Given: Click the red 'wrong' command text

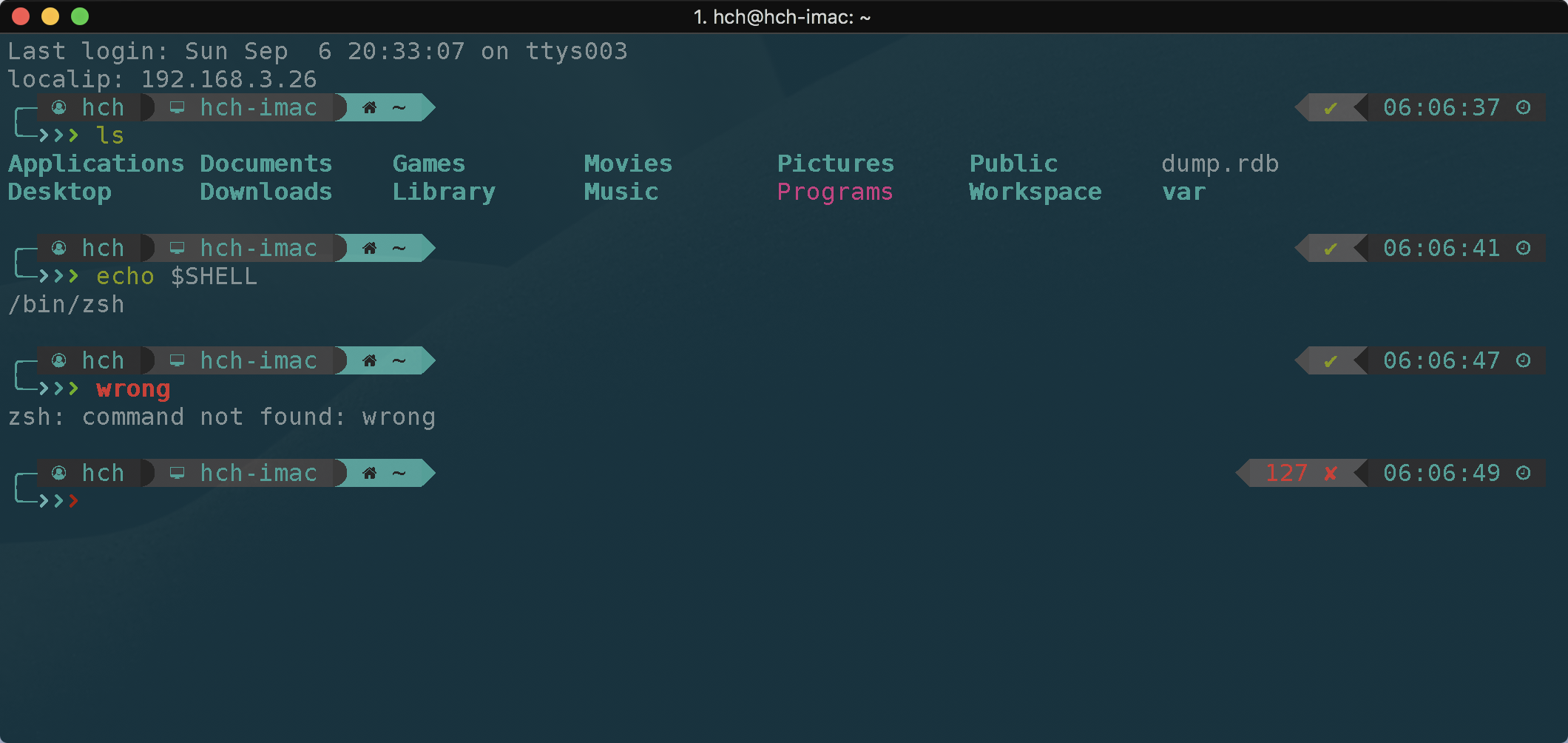Looking at the screenshot, I should click(133, 389).
